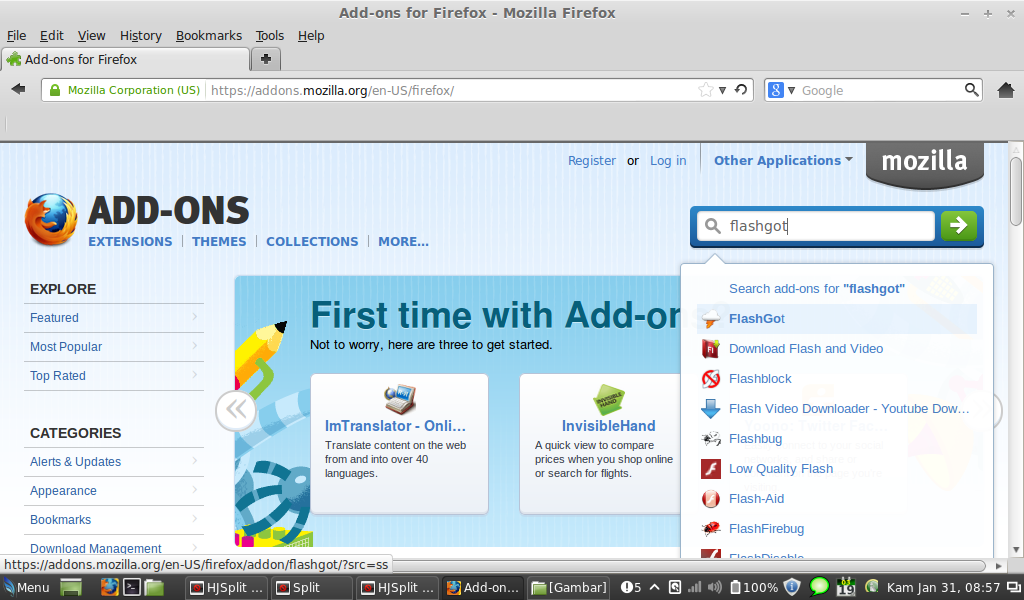Select Flash-Aid suggestion

coord(837,499)
